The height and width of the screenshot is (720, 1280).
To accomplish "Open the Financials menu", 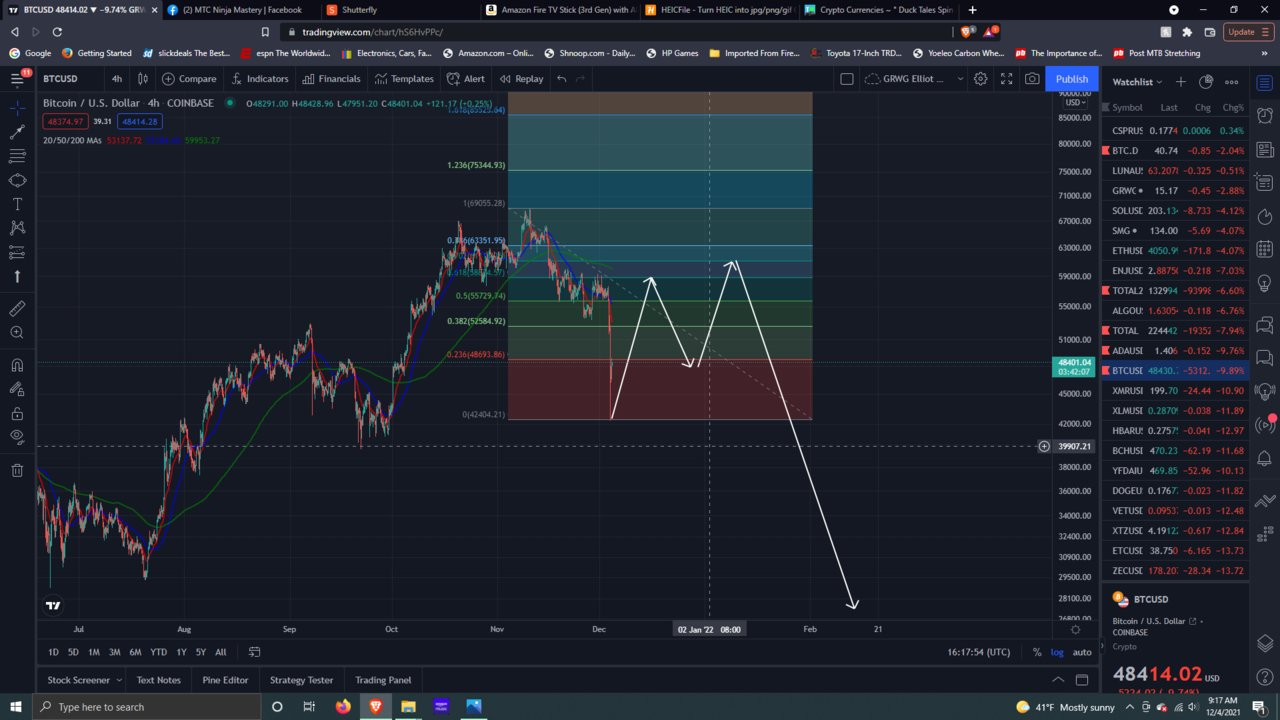I will [331, 79].
